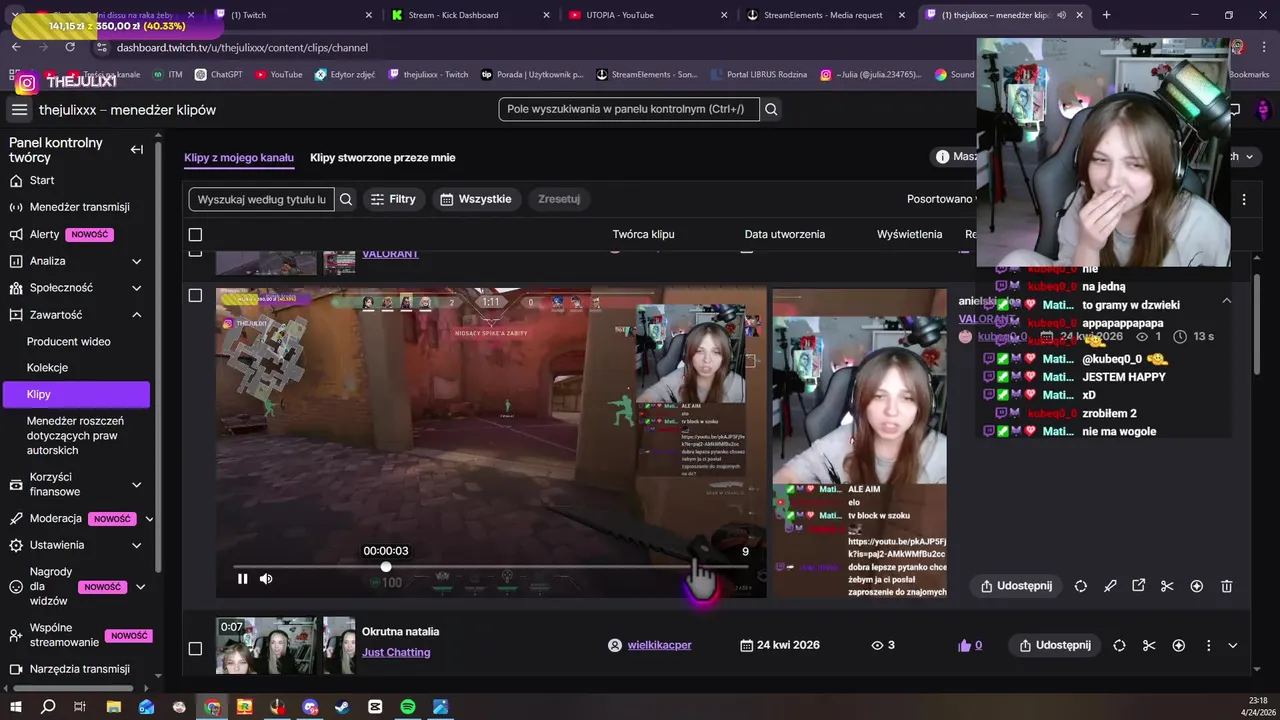The height and width of the screenshot is (720, 1280).
Task: Click the Zresetuj button
Action: coord(559,199)
